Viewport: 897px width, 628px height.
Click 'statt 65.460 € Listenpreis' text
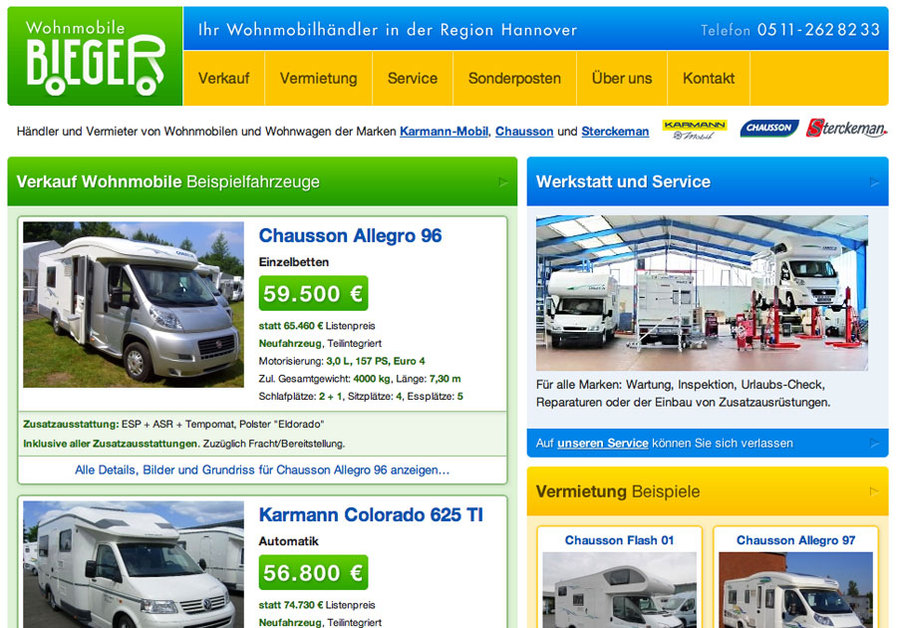[317, 326]
